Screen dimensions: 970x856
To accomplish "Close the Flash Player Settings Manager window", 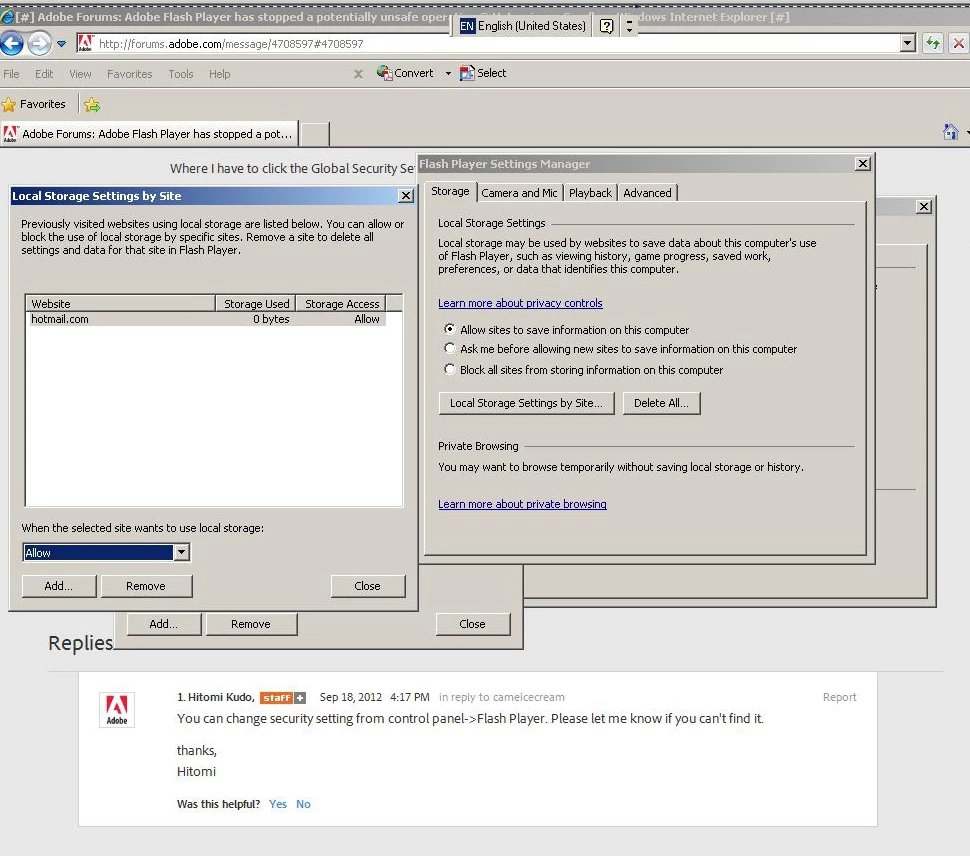I will pos(863,164).
